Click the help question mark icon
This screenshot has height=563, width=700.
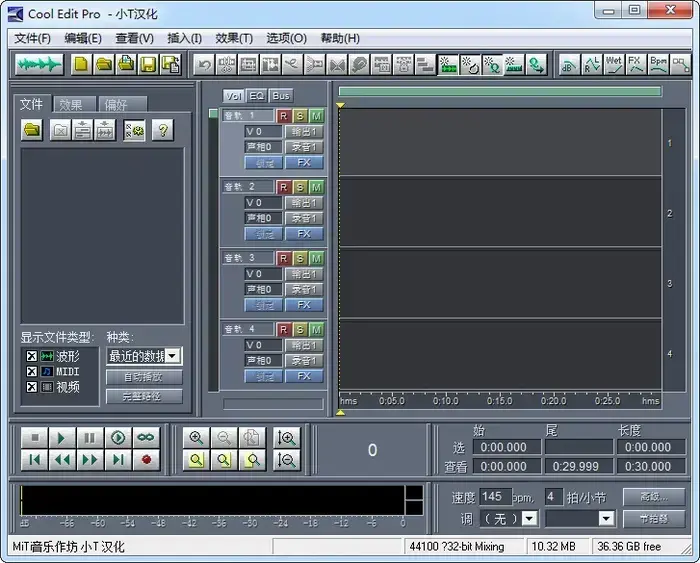(x=163, y=130)
